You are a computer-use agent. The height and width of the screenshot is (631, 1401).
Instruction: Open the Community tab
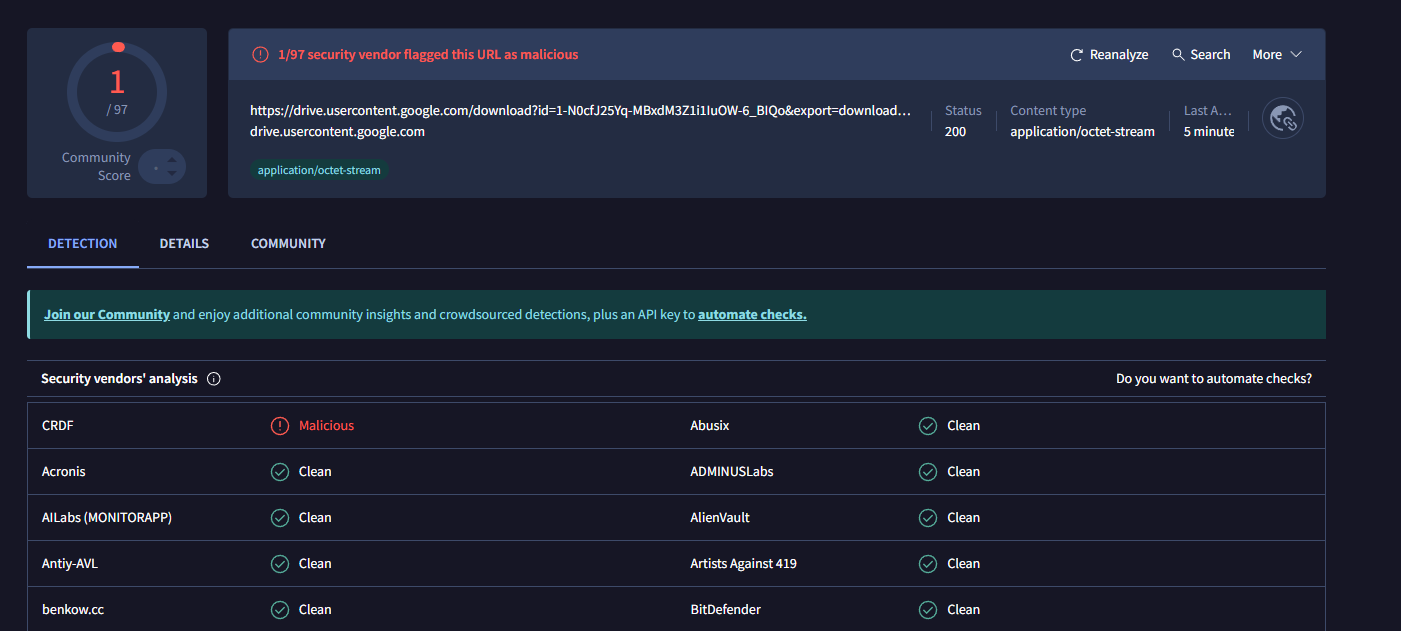[x=288, y=243]
